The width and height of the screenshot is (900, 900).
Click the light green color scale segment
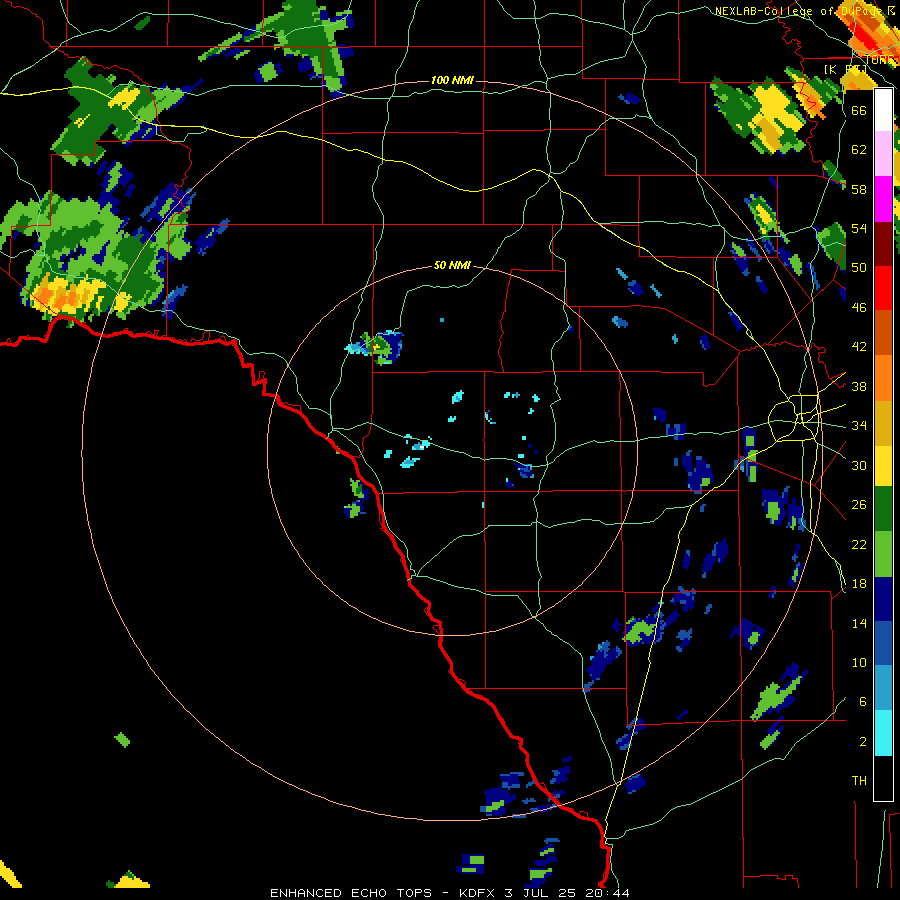(x=883, y=554)
